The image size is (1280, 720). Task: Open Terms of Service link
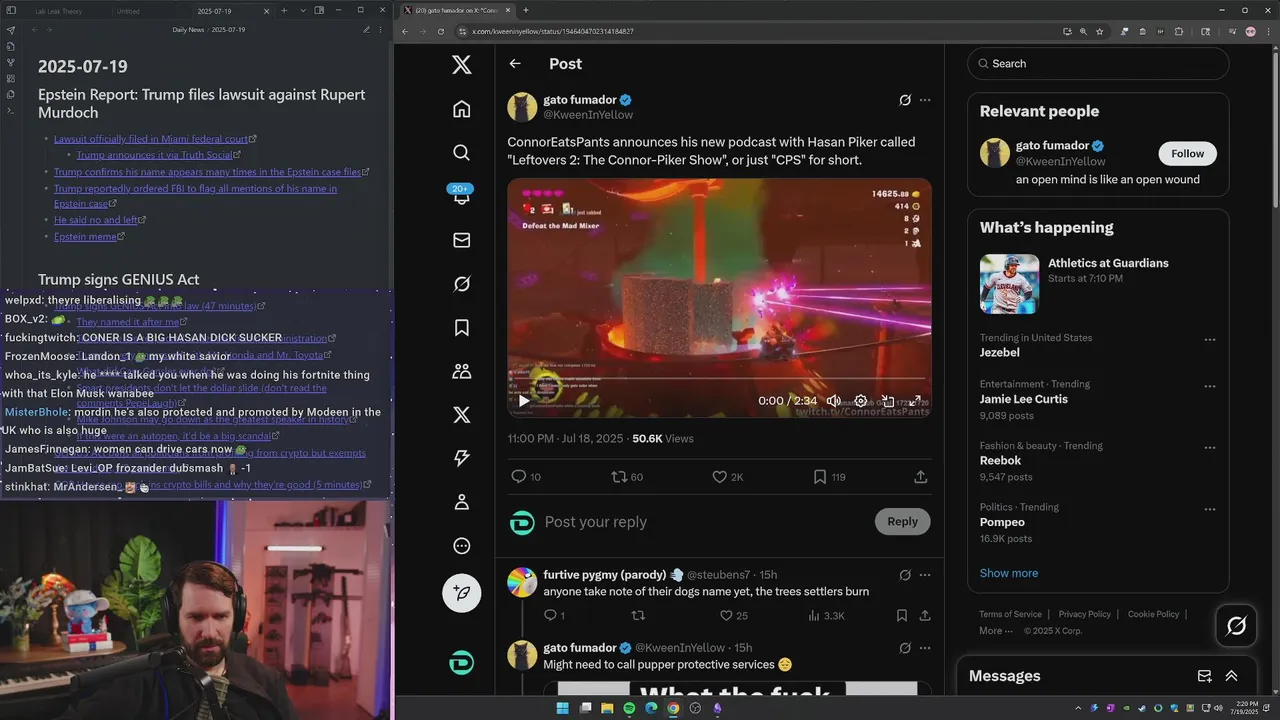coord(1010,614)
